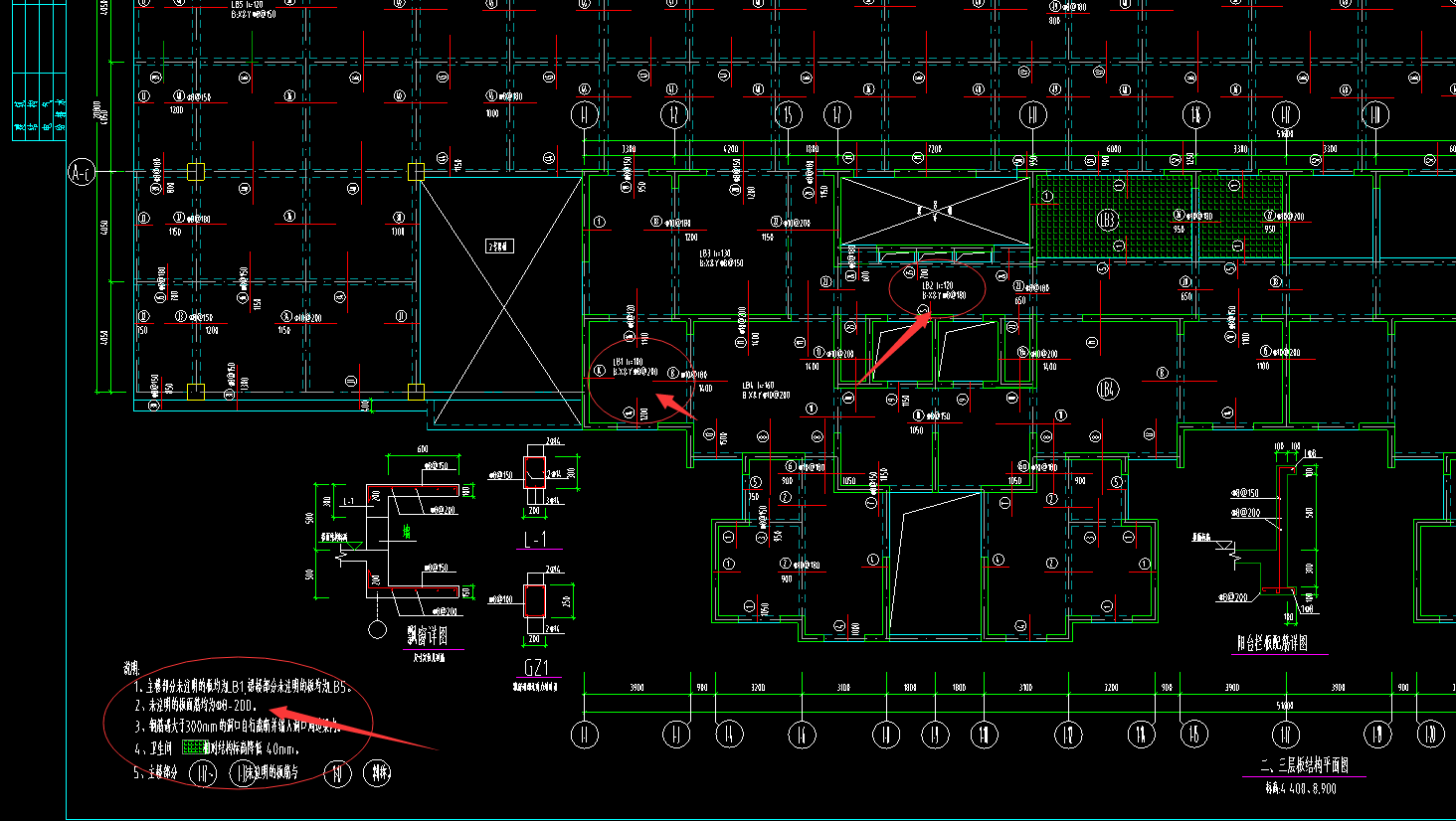This screenshot has width=1456, height=821.
Task: Select the boxed label inside large crossed opening
Action: click(499, 246)
